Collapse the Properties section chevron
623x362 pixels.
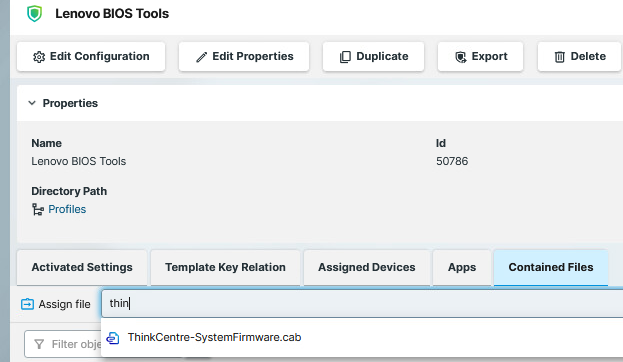[x=32, y=103]
